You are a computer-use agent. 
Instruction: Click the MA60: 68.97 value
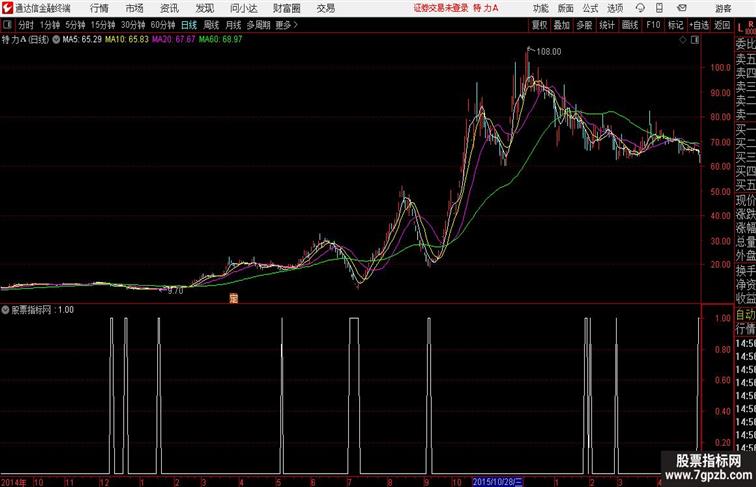click(220, 40)
